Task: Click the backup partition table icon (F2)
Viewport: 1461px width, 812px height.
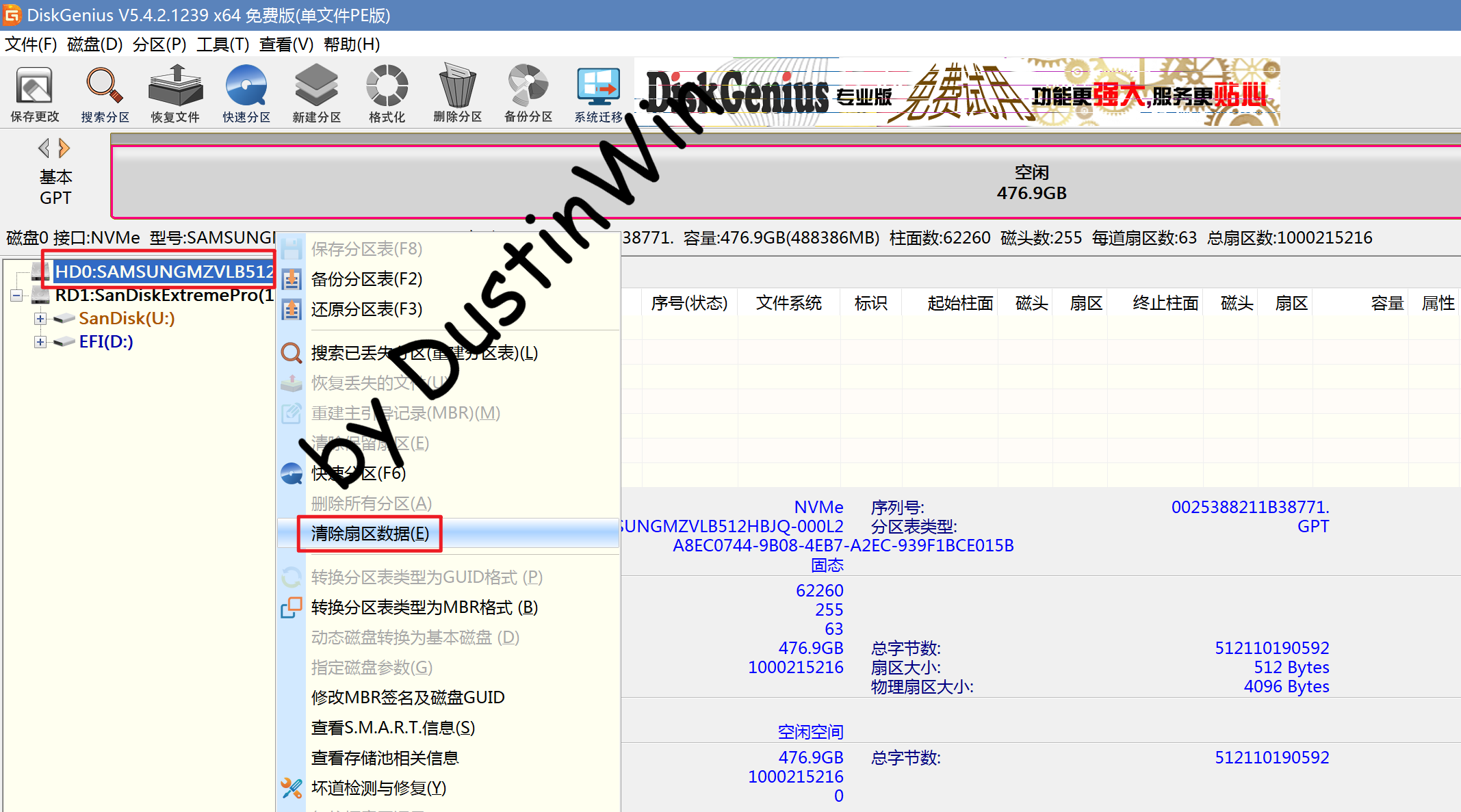Action: pyautogui.click(x=292, y=279)
